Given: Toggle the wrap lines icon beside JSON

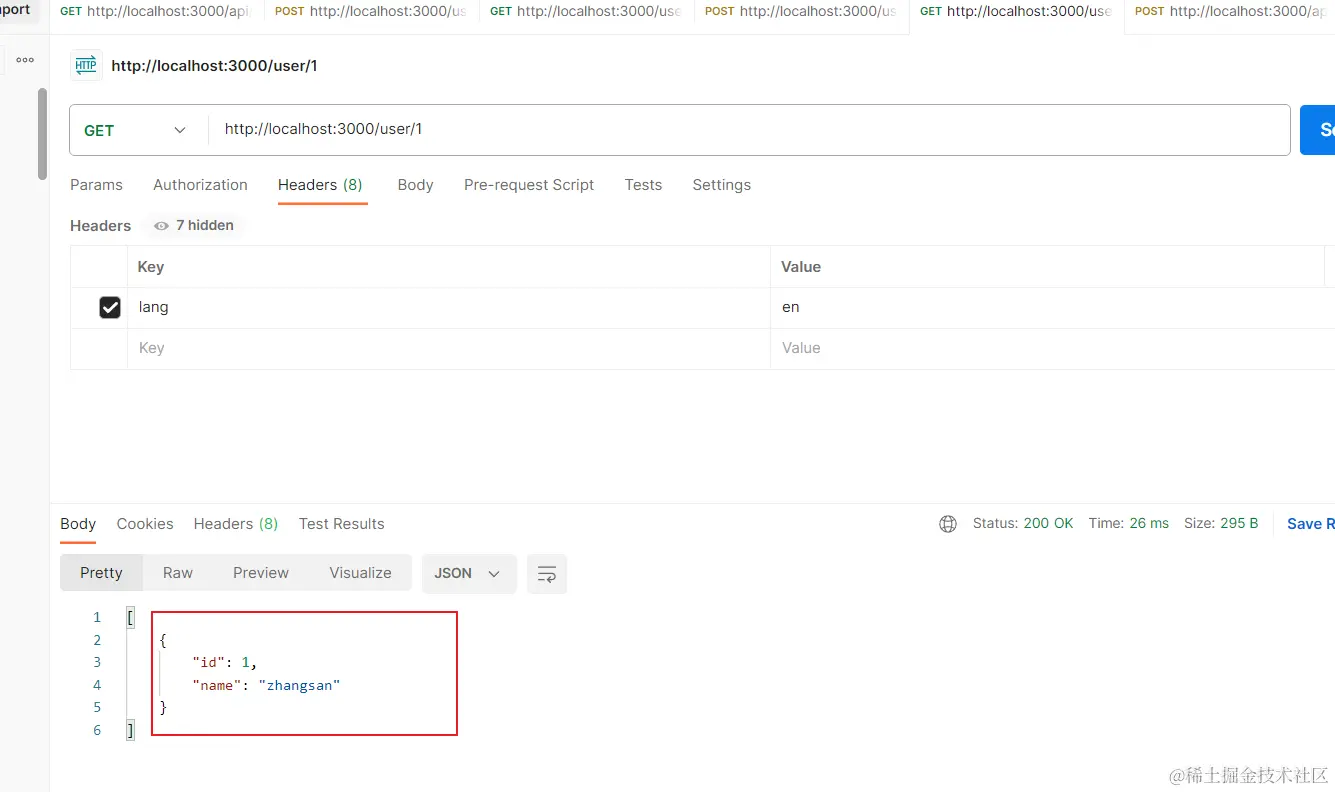Looking at the screenshot, I should [x=547, y=574].
